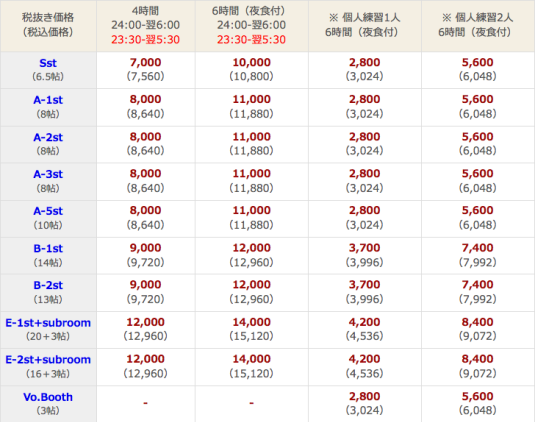
Task: Click E-2st+subroom 4-hour price 12,000
Action: click(x=145, y=359)
